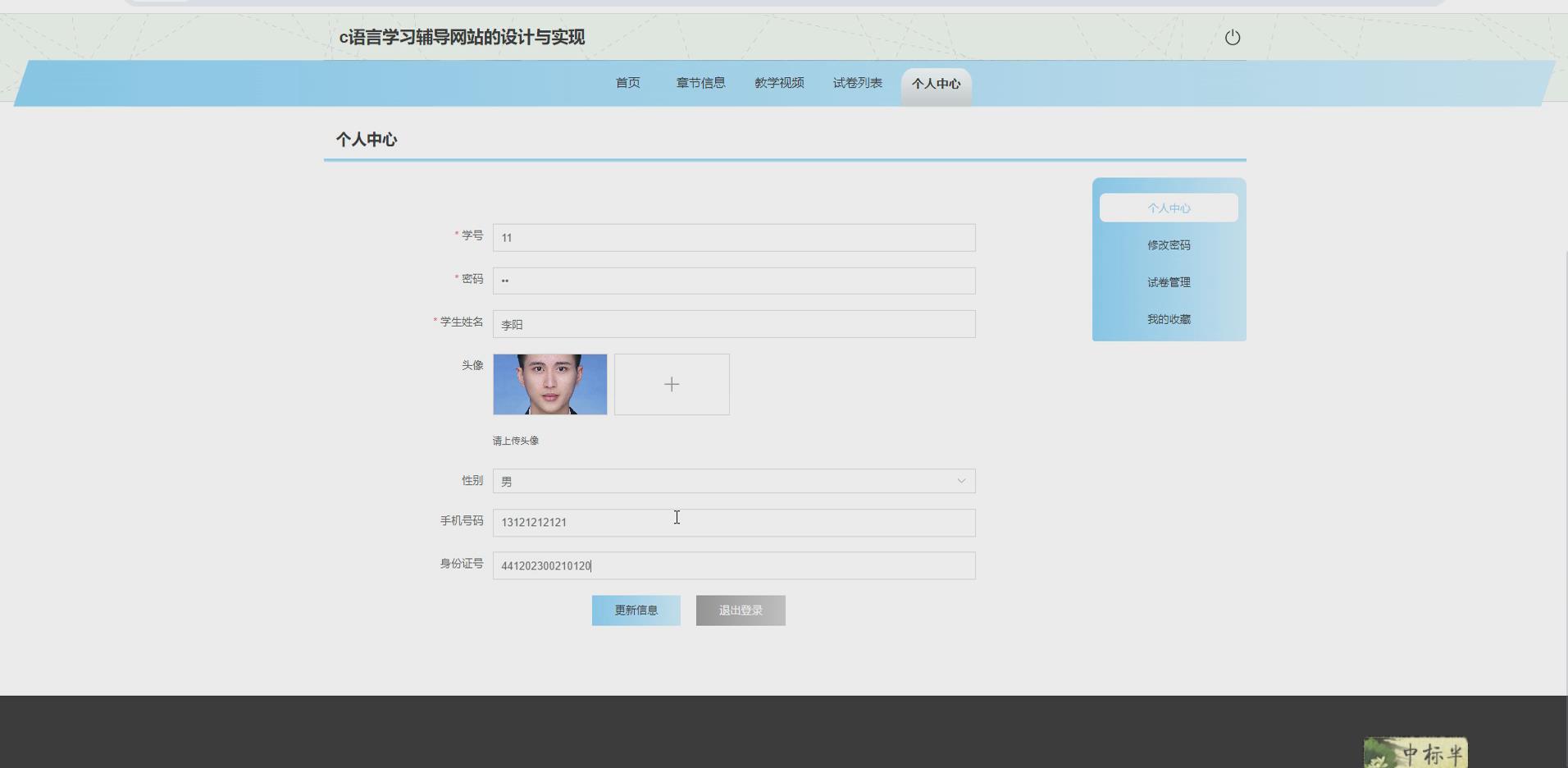1568x768 pixels.
Task: Open 试卷管理 in the side menu
Action: click(1169, 282)
